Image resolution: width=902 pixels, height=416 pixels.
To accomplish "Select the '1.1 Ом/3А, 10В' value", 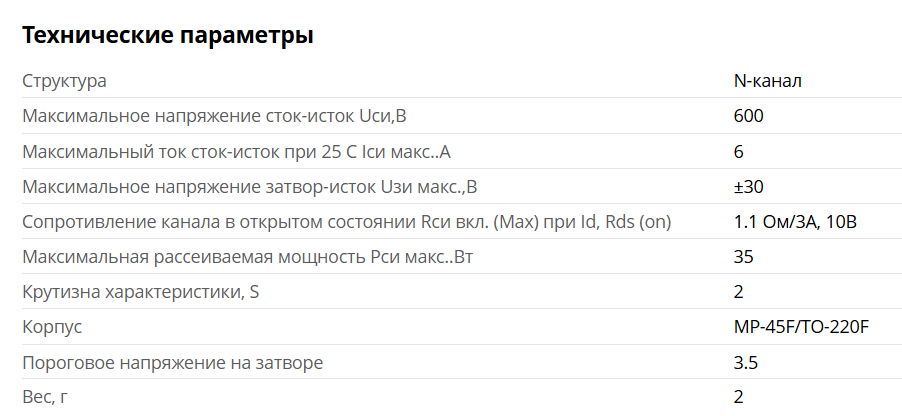I will pyautogui.click(x=796, y=222).
